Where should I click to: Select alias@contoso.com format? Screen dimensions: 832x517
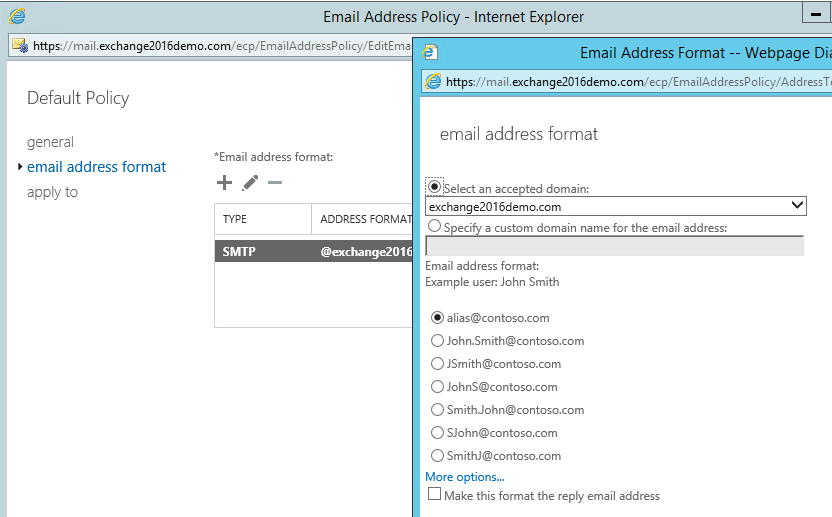pos(437,317)
